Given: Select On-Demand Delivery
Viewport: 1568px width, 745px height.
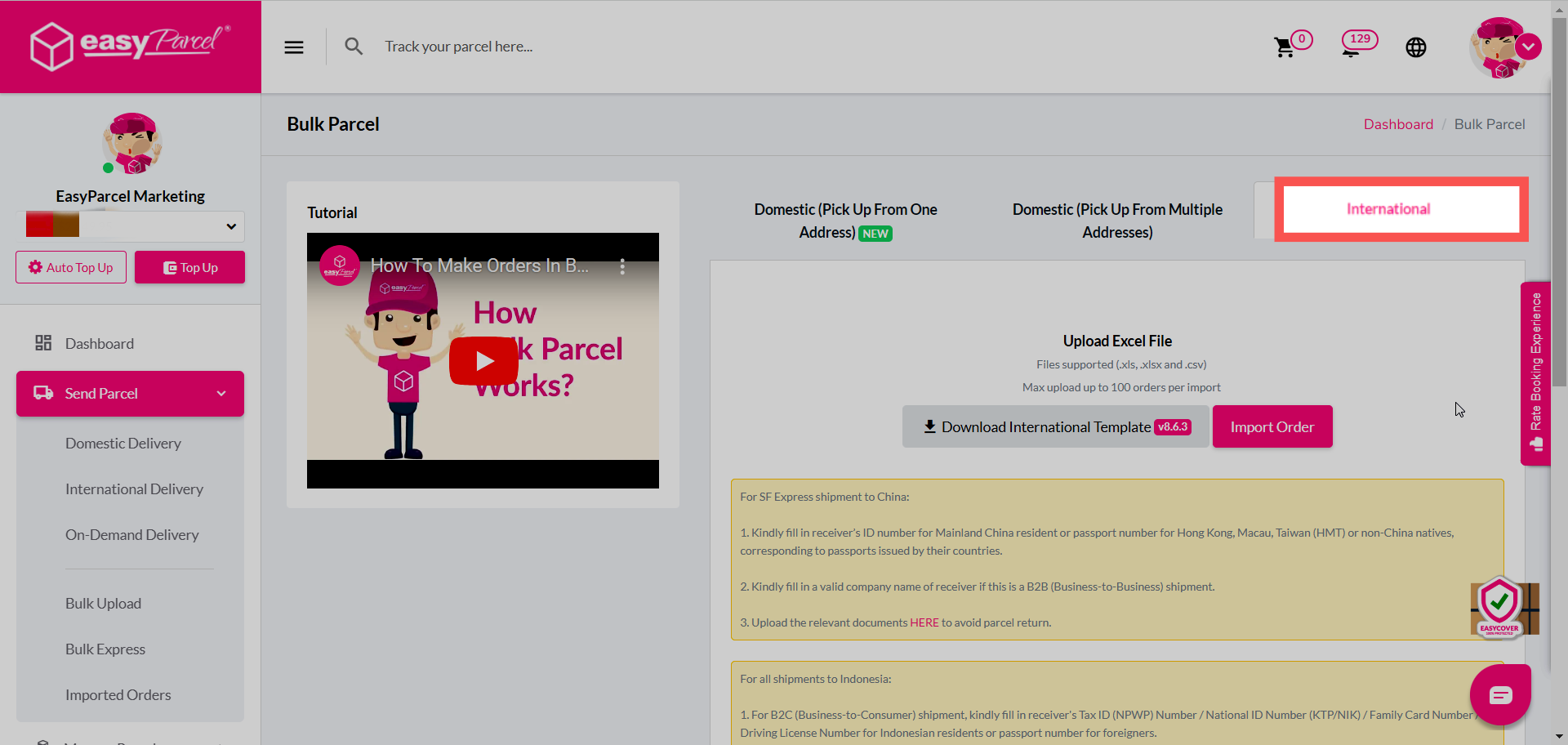Looking at the screenshot, I should [132, 535].
